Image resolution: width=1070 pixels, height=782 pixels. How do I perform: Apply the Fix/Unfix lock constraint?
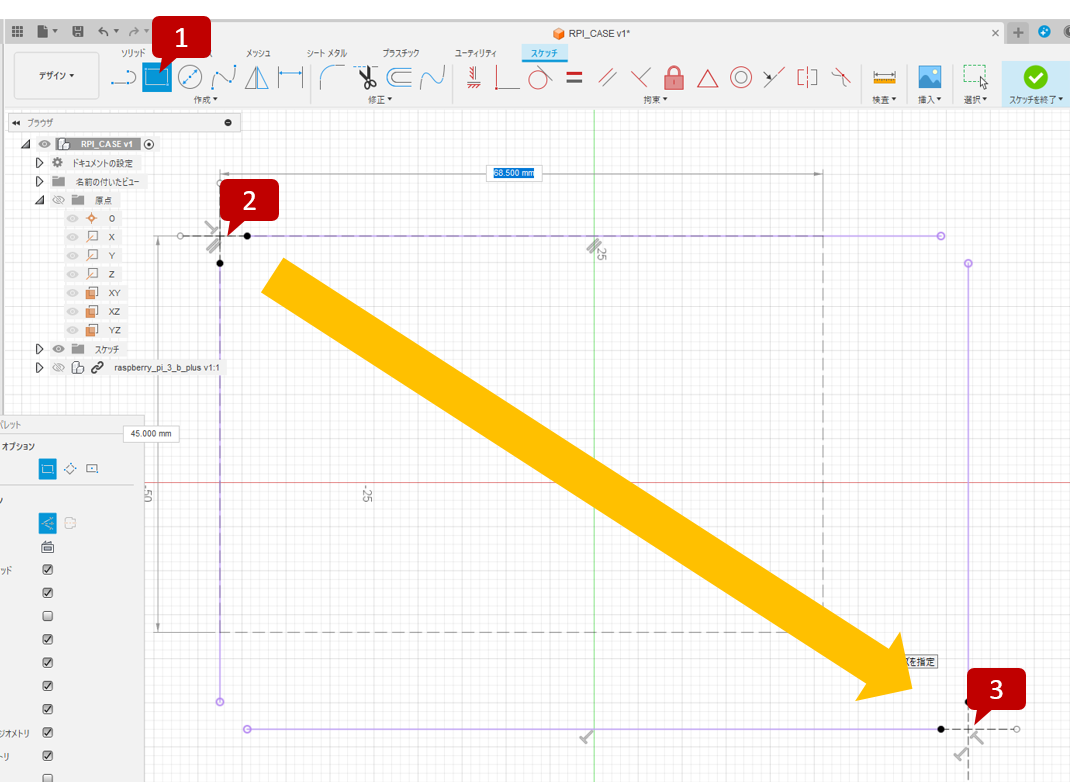(x=674, y=78)
